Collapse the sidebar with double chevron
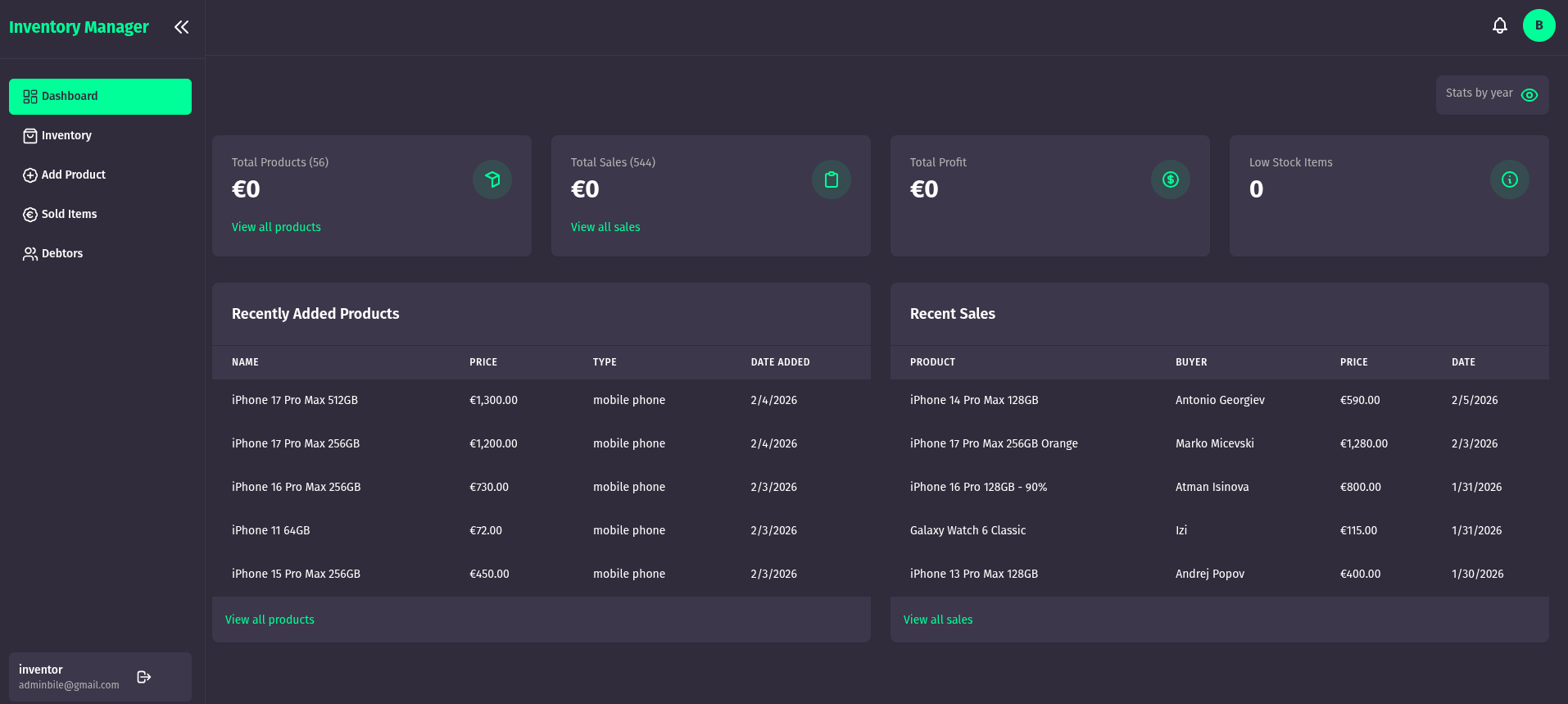This screenshot has width=1568, height=704. point(181,27)
